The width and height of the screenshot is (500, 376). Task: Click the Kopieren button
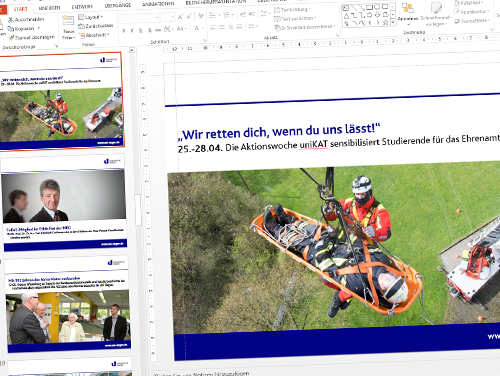coord(21,29)
